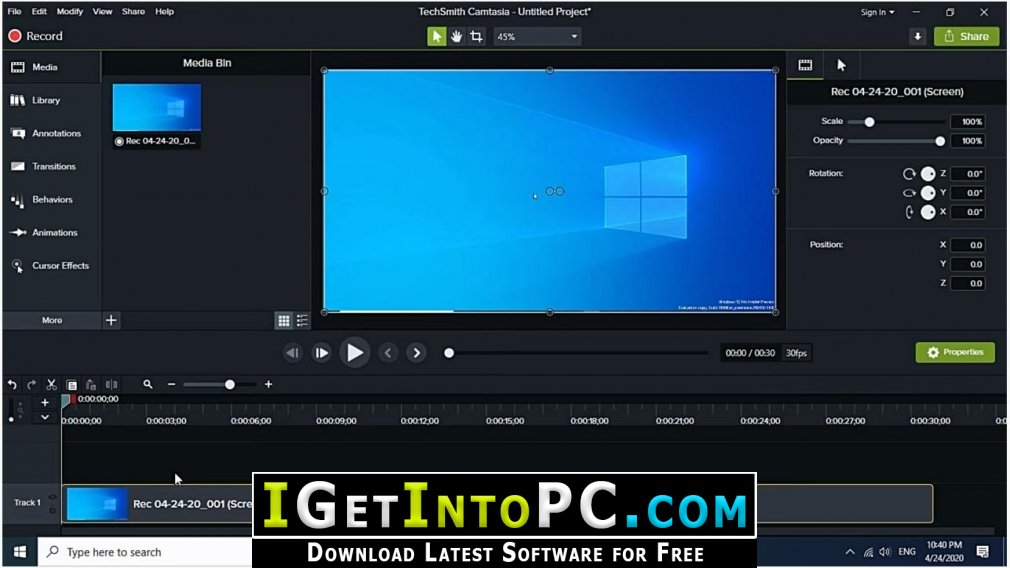This screenshot has width=1010, height=568.
Task: Click the green Properties button
Action: [x=955, y=352]
